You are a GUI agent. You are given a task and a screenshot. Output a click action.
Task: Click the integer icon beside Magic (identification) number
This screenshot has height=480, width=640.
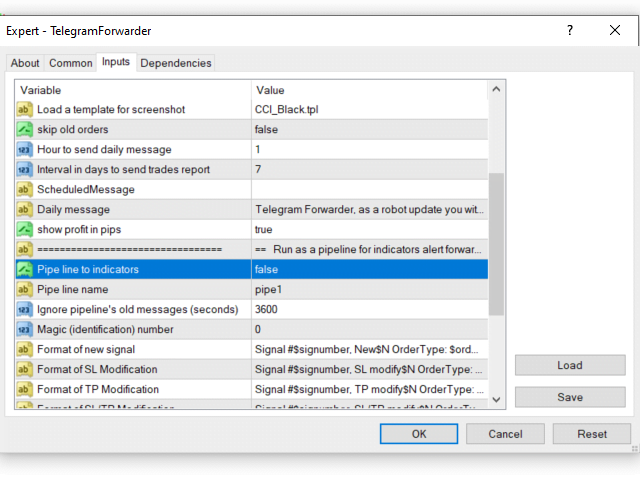pyautogui.click(x=24, y=329)
